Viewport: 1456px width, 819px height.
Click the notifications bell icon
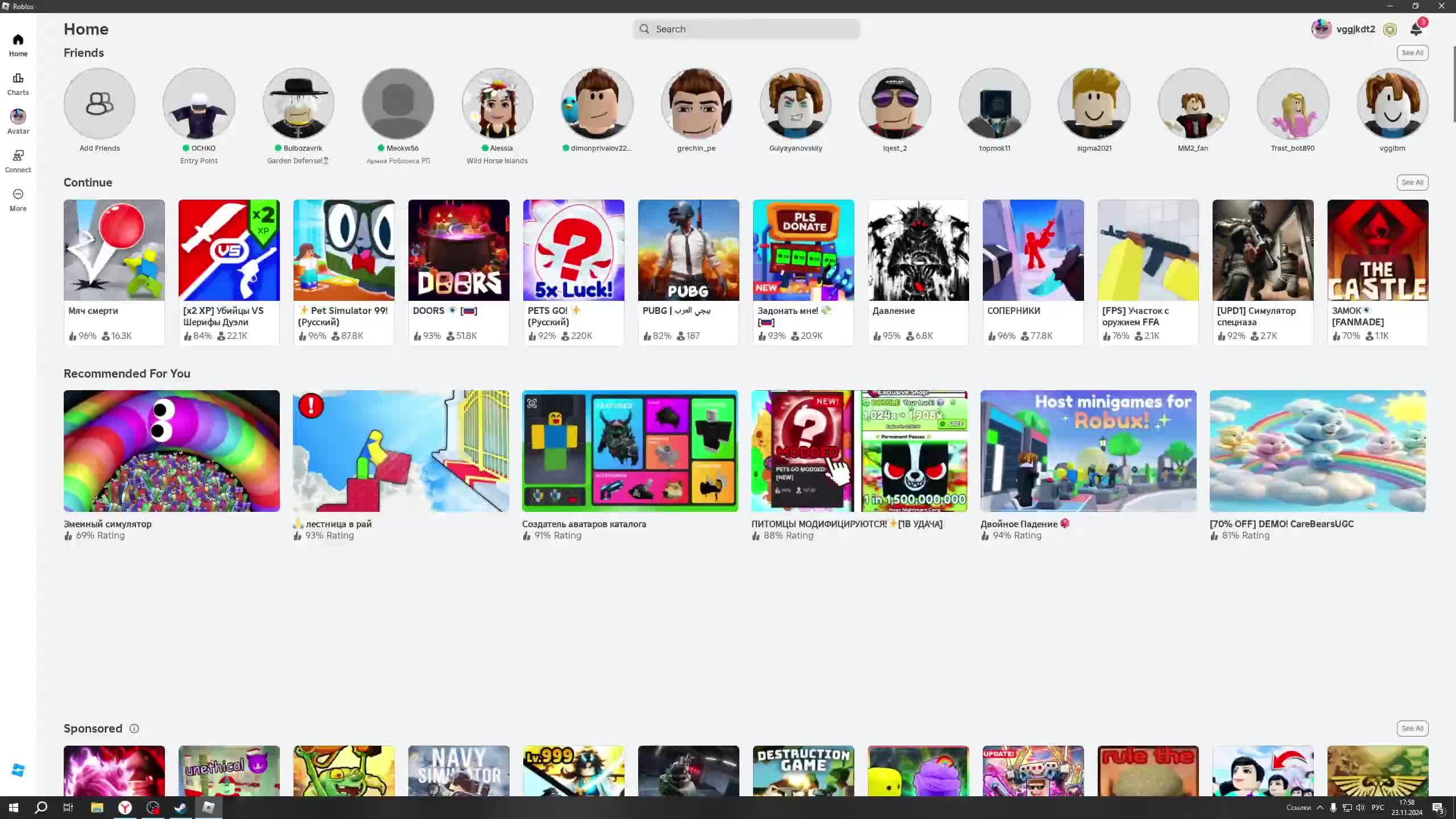pyautogui.click(x=1416, y=30)
